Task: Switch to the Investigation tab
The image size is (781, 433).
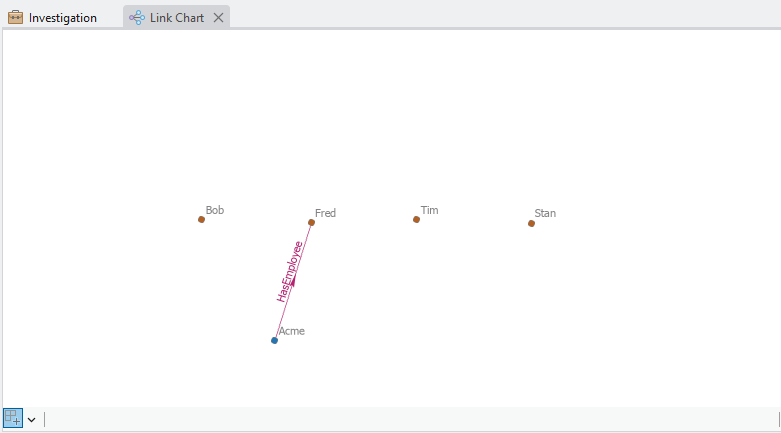Action: point(62,17)
